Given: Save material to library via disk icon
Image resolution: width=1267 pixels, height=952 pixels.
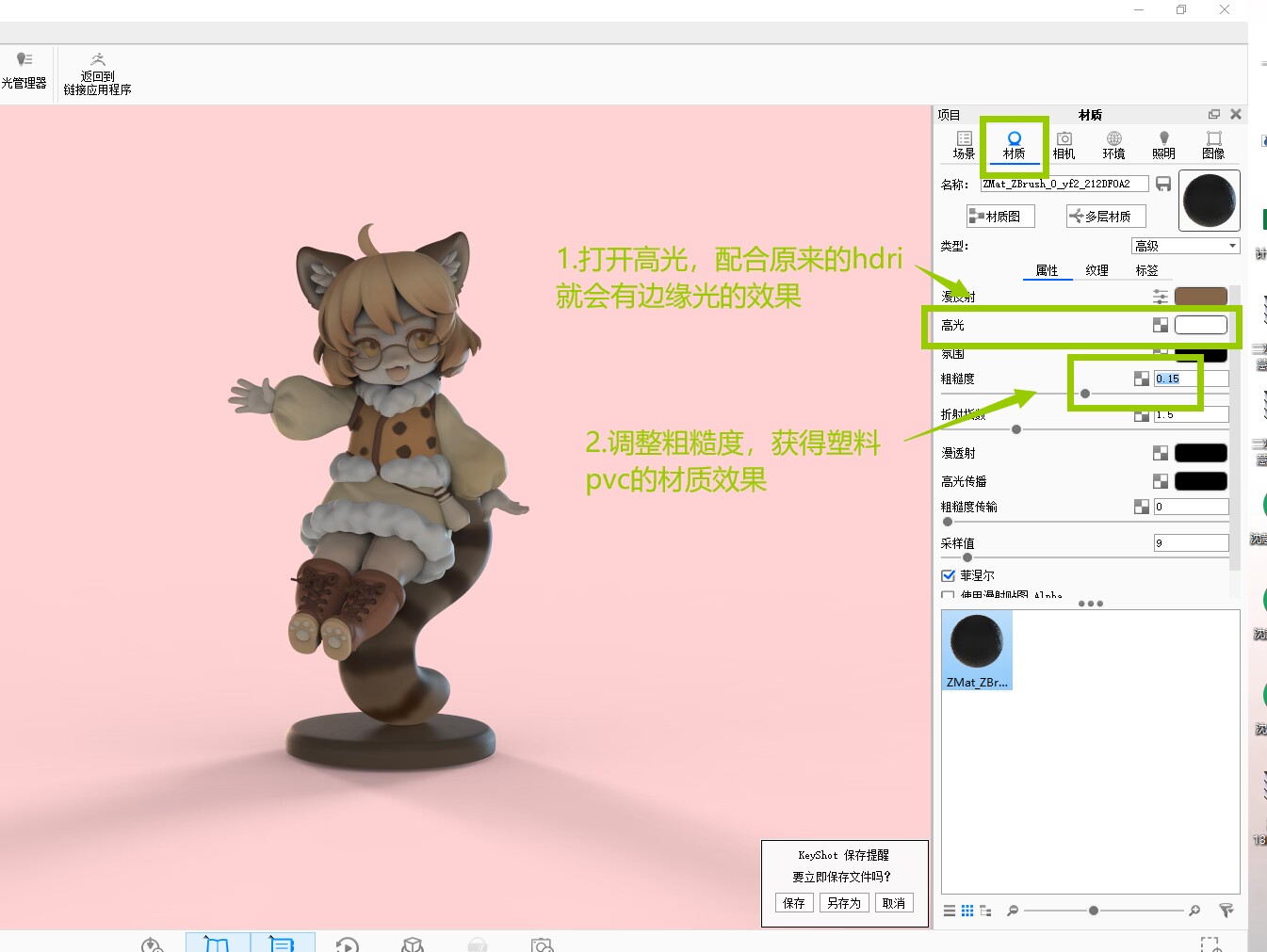Looking at the screenshot, I should coord(1163,184).
